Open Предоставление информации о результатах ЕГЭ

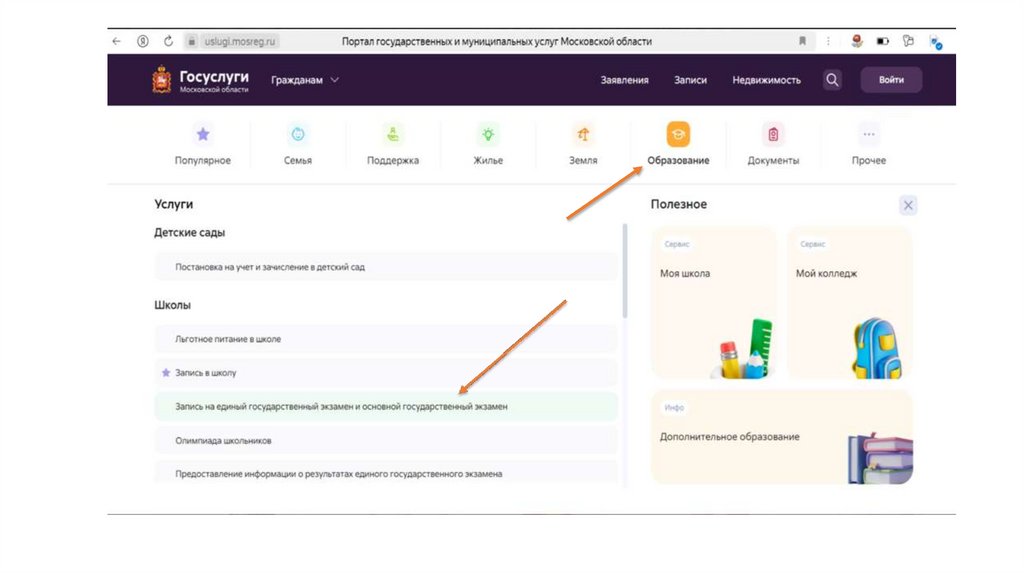[386, 472]
